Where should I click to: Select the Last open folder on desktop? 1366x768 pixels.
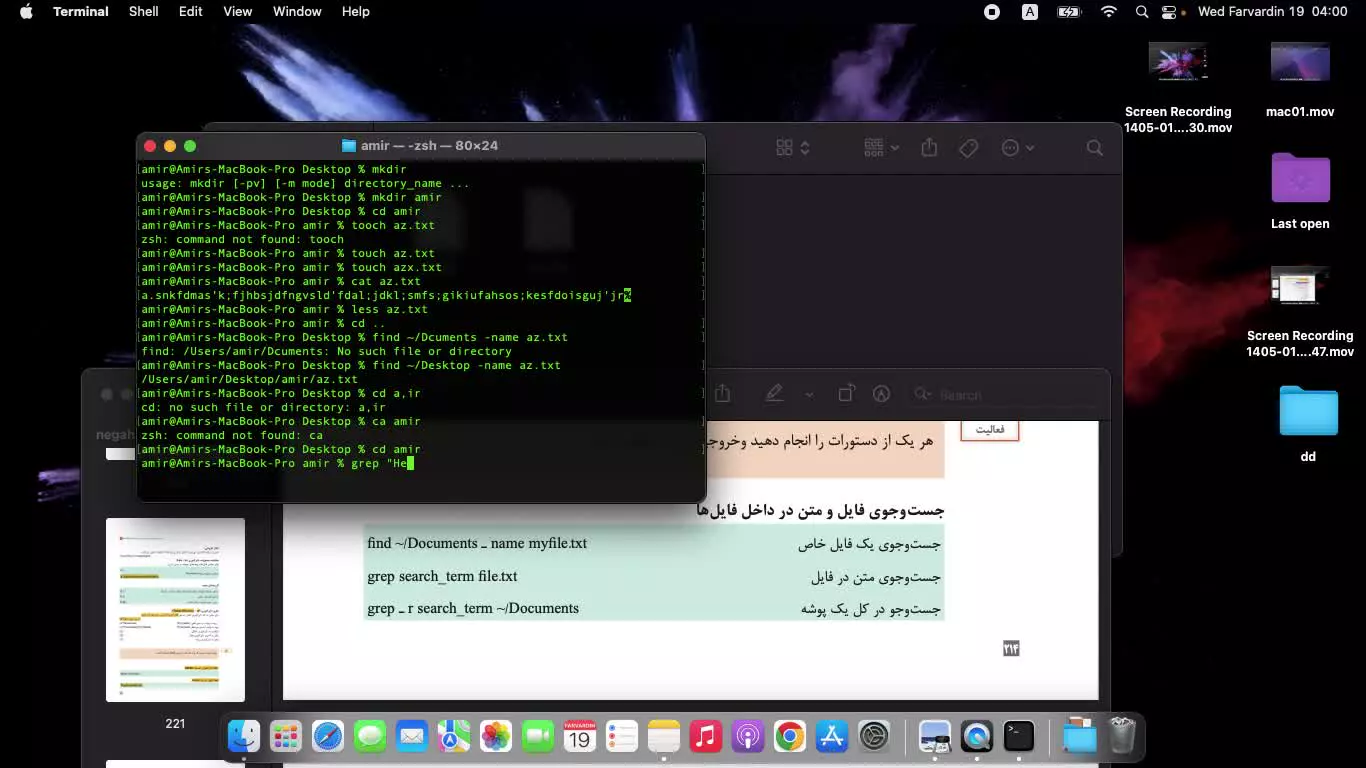[1300, 191]
